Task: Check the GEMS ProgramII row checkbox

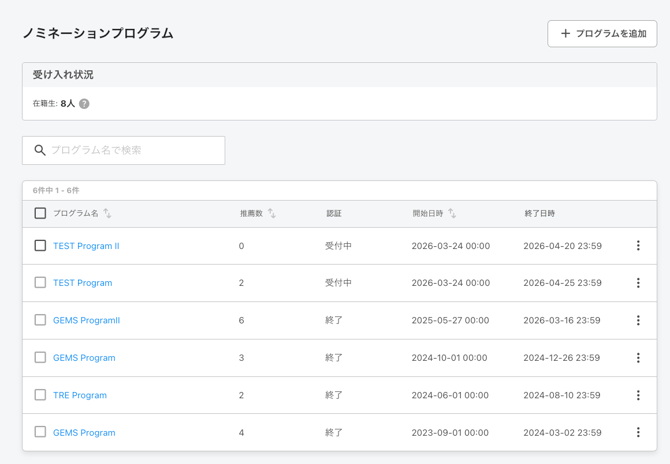Action: pos(40,320)
